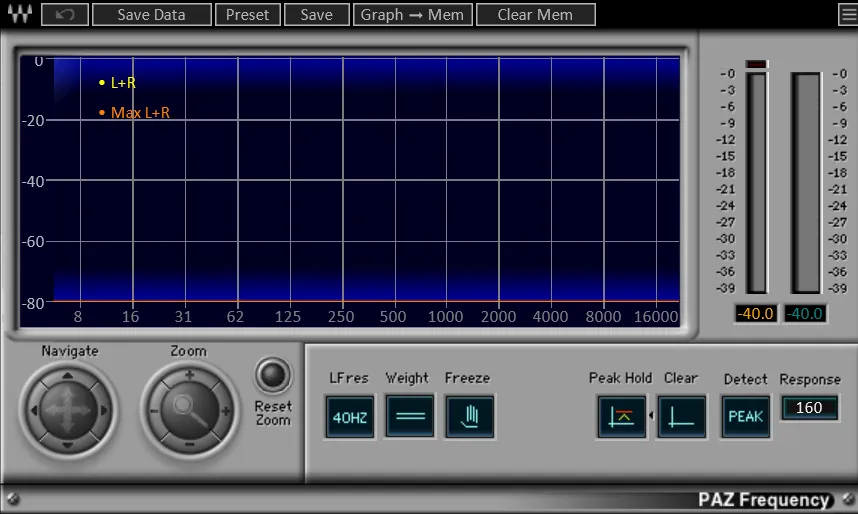Image resolution: width=858 pixels, height=514 pixels.
Task: Toggle LF res 40HZ button
Action: click(x=350, y=417)
